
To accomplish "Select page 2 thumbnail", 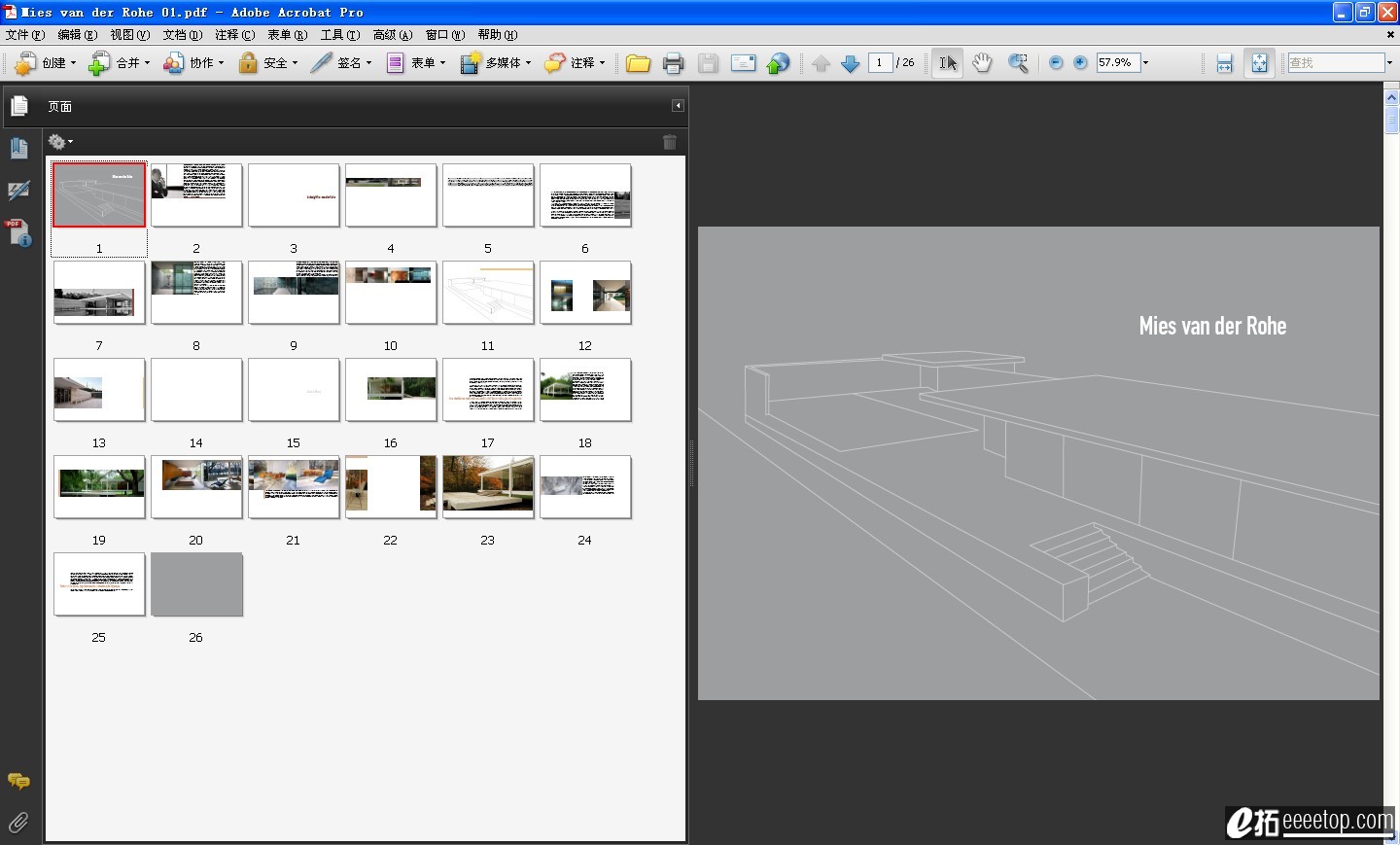I will (x=196, y=195).
